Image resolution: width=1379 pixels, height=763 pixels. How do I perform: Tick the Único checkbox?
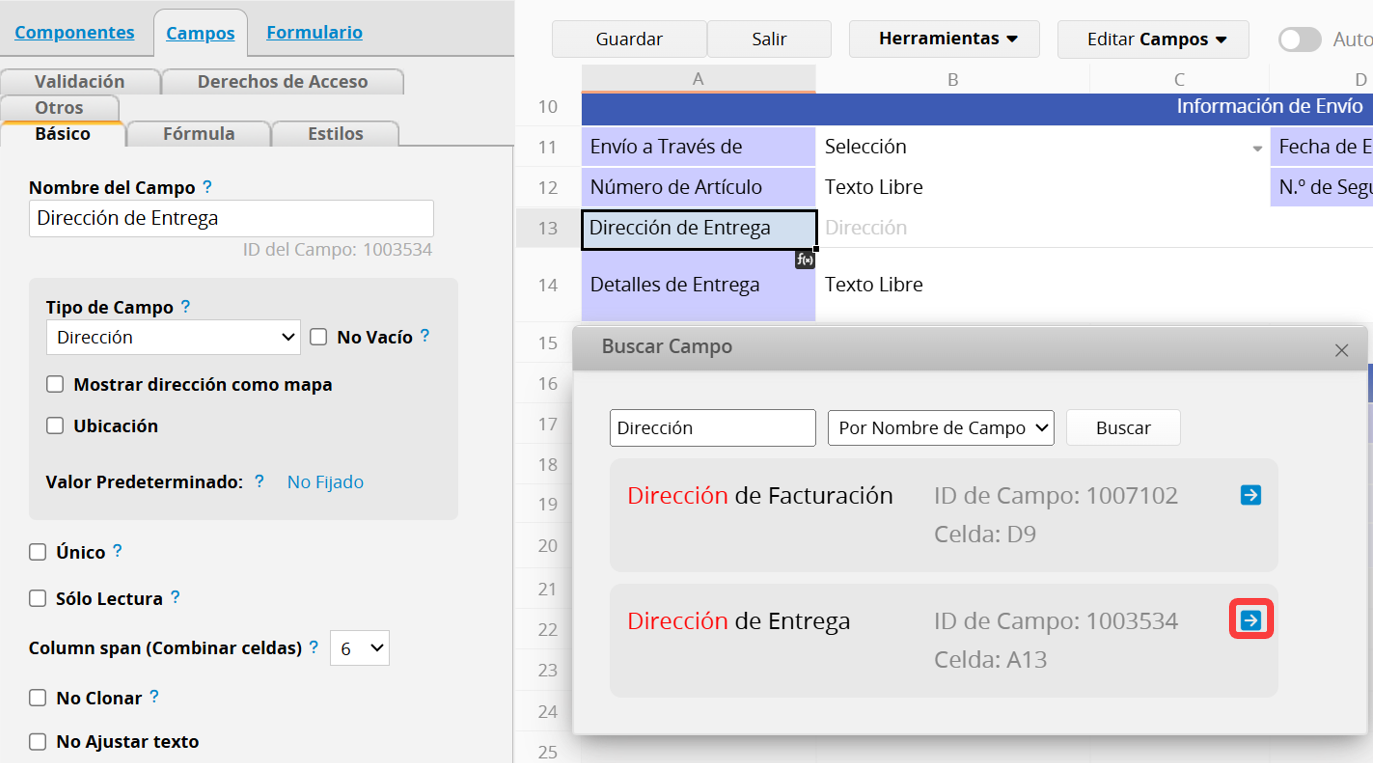[38, 552]
